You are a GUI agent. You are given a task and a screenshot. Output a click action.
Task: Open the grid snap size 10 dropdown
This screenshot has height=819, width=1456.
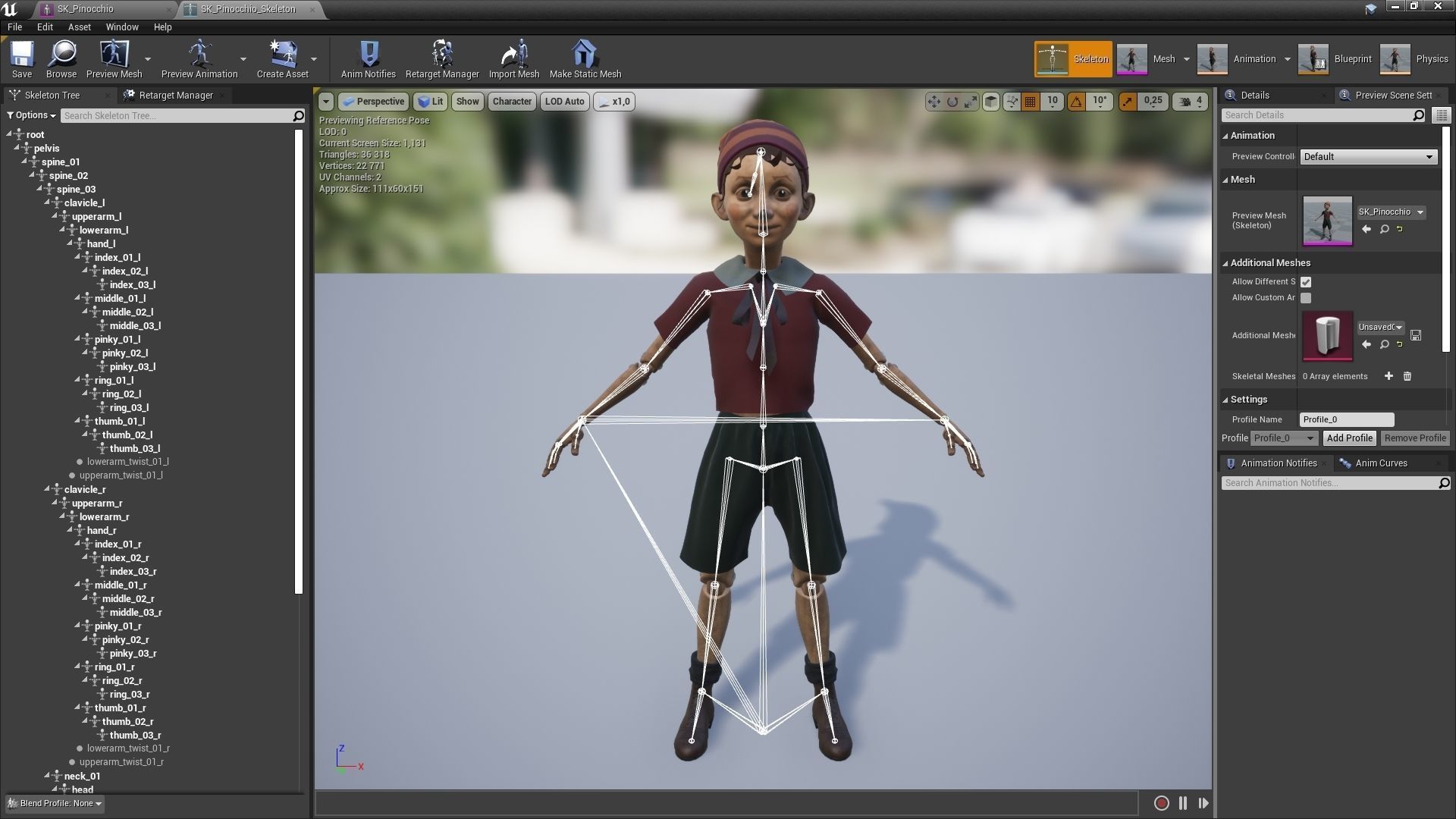(1053, 102)
